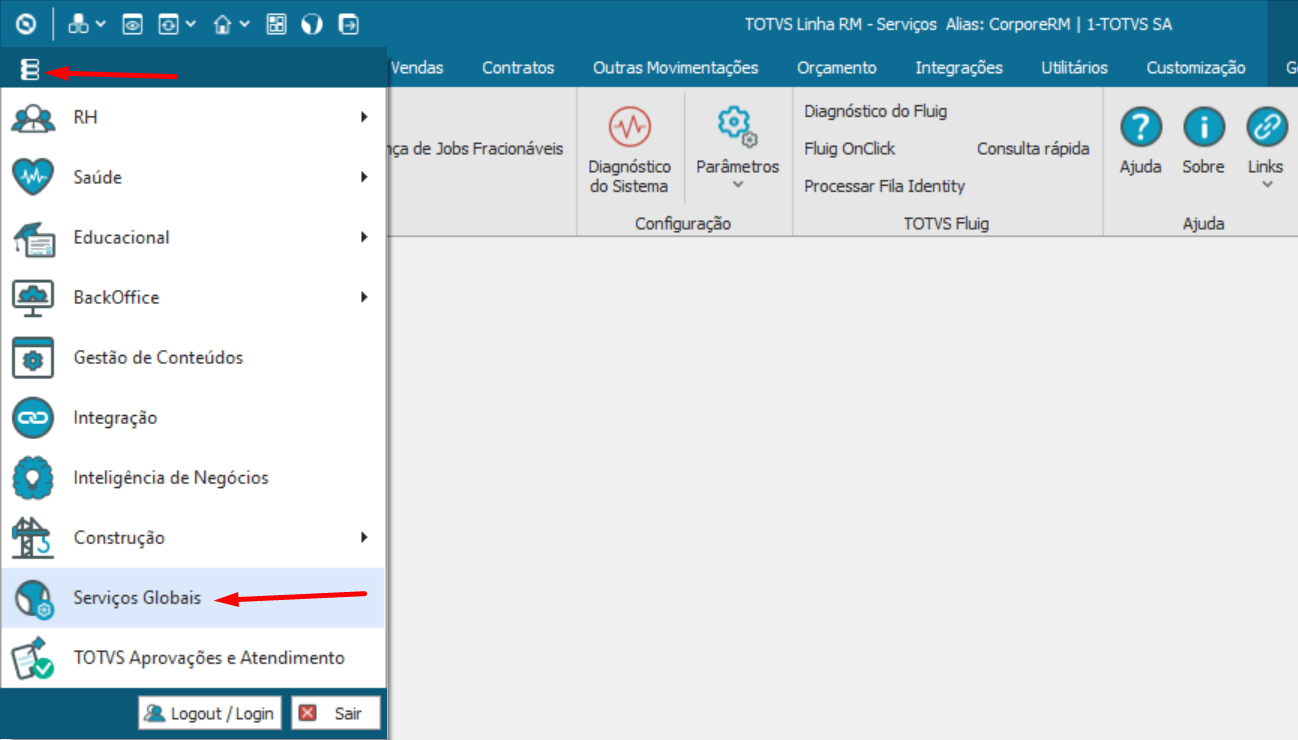Click the home icon in the top toolbar

click(x=223, y=24)
